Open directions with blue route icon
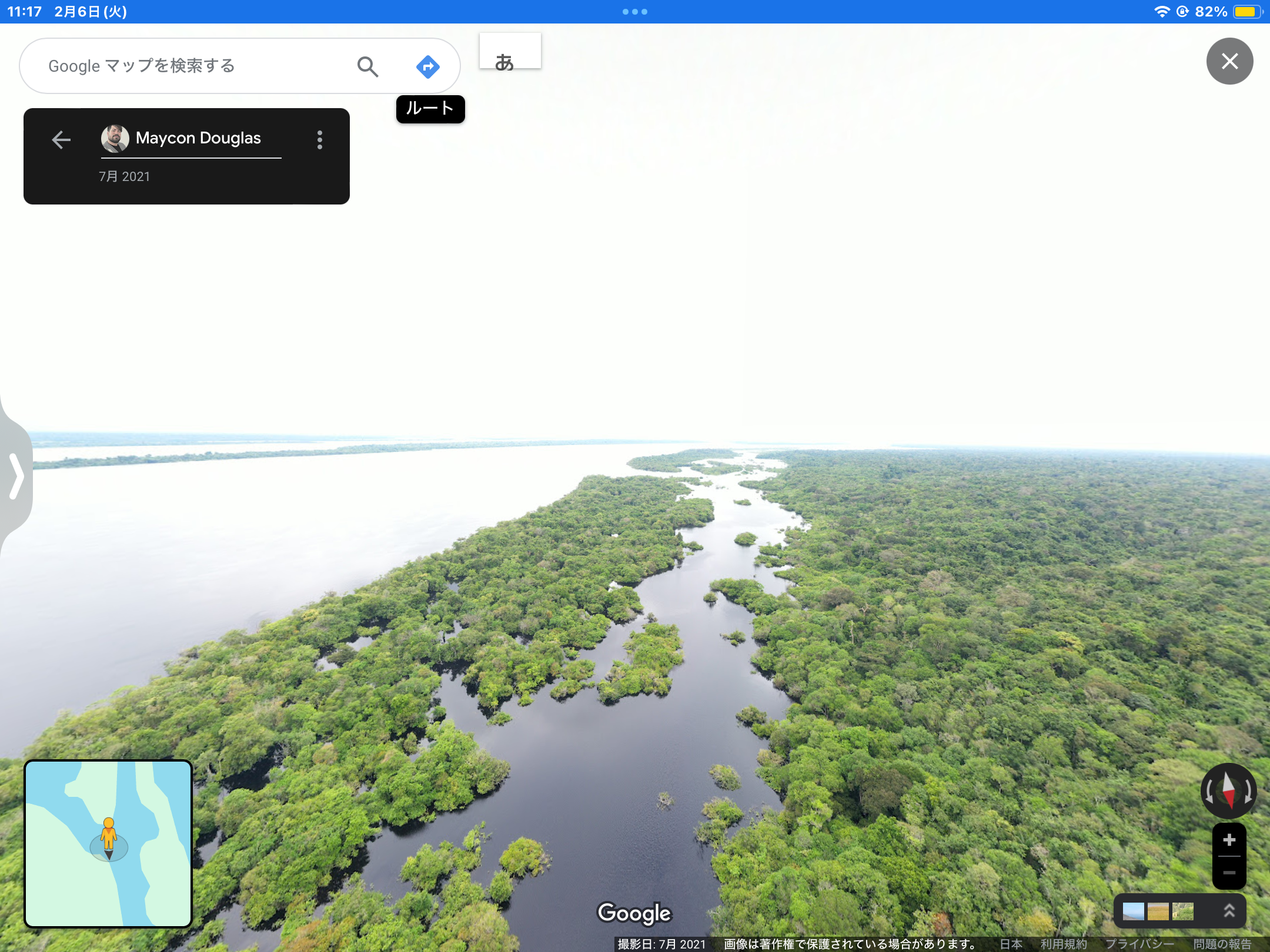Screen dimensions: 1270x952 pos(427,66)
